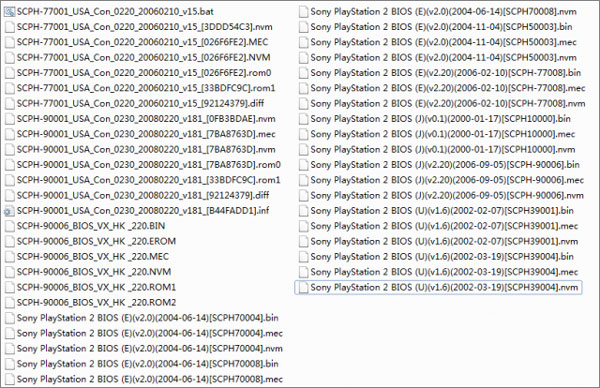Click file icon of BIOS (J)(v0.1)[SCPH10000].bin

[303, 119]
